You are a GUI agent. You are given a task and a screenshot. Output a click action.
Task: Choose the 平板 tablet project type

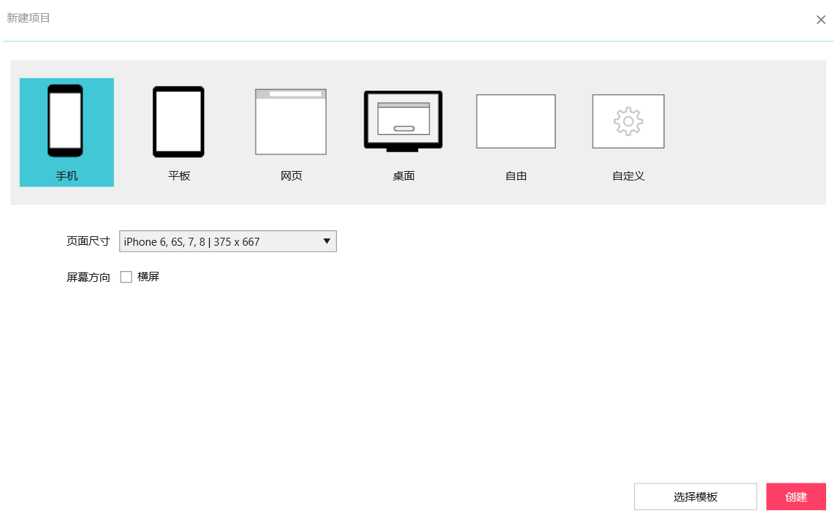[x=179, y=132]
